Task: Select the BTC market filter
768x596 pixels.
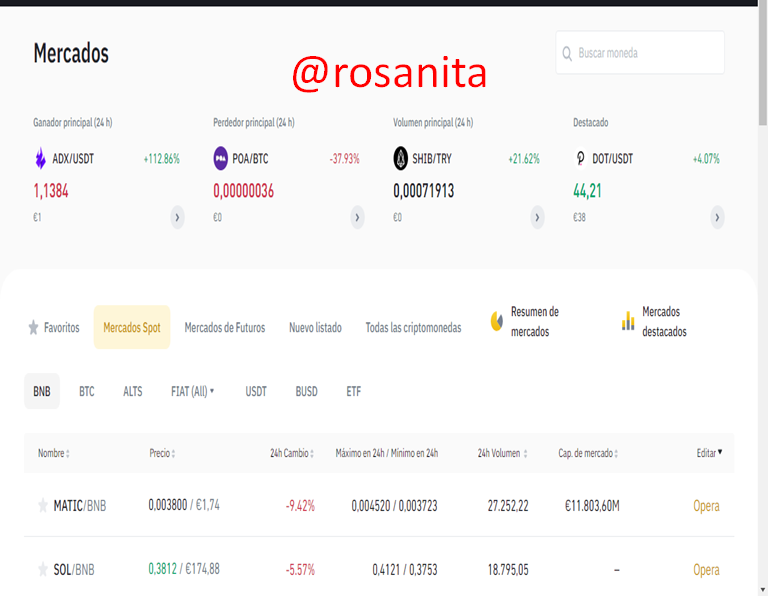Action: coord(87,391)
